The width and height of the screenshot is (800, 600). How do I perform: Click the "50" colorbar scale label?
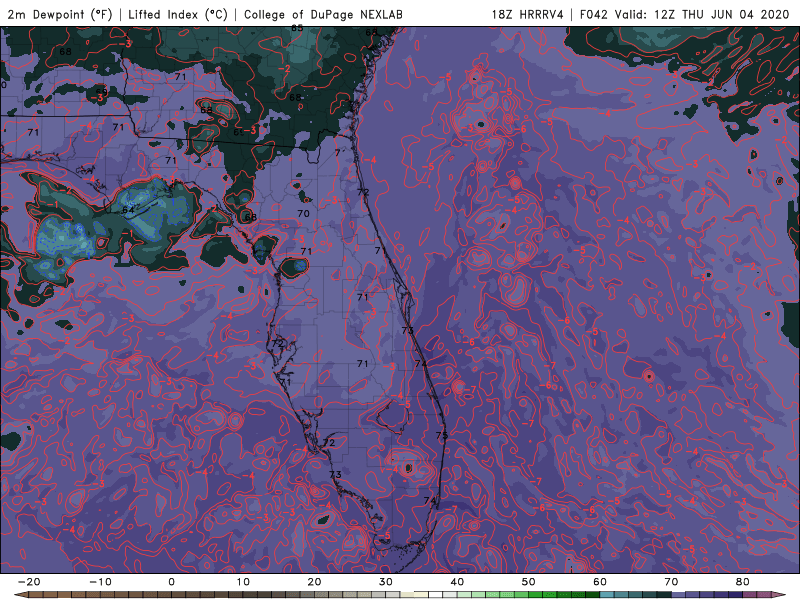tap(529, 582)
